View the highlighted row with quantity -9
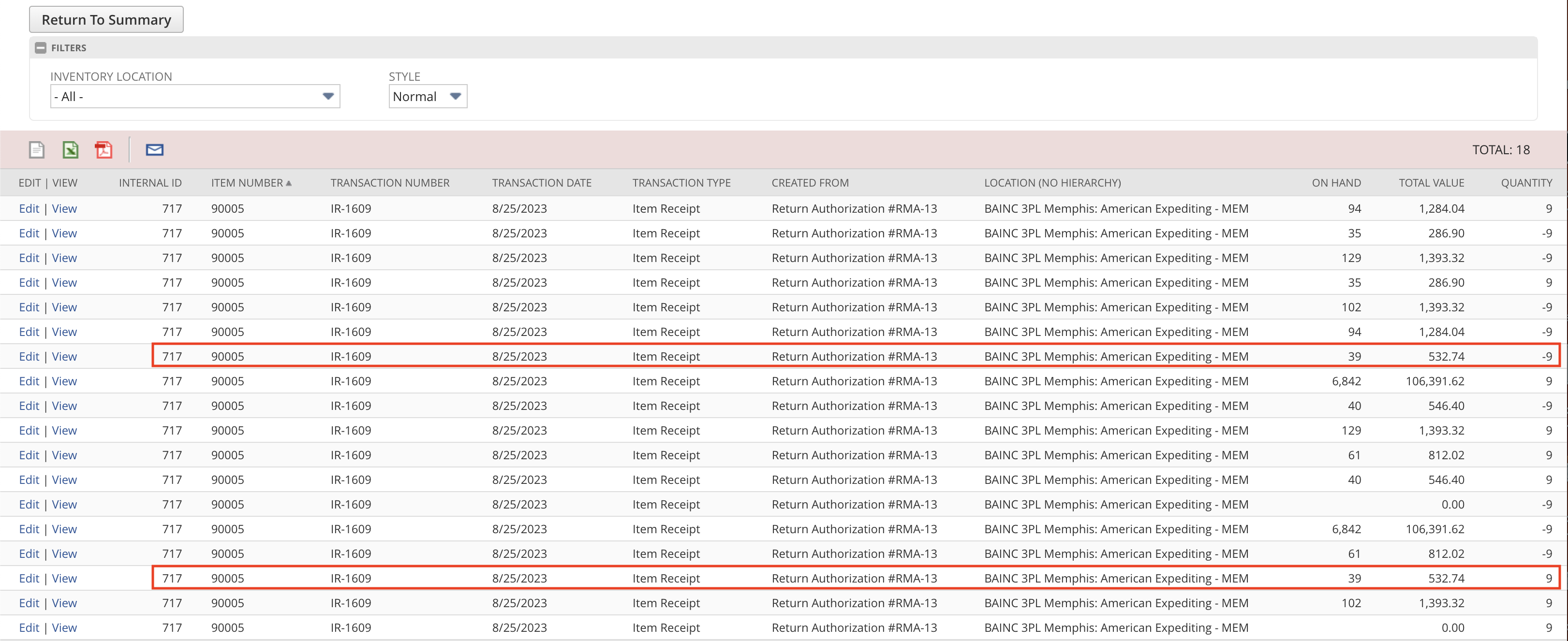The image size is (1568, 641). click(65, 356)
